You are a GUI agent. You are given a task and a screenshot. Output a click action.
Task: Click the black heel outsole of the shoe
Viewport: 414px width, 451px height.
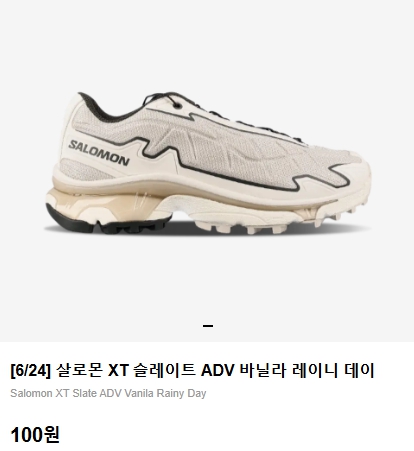pyautogui.click(x=100, y=224)
